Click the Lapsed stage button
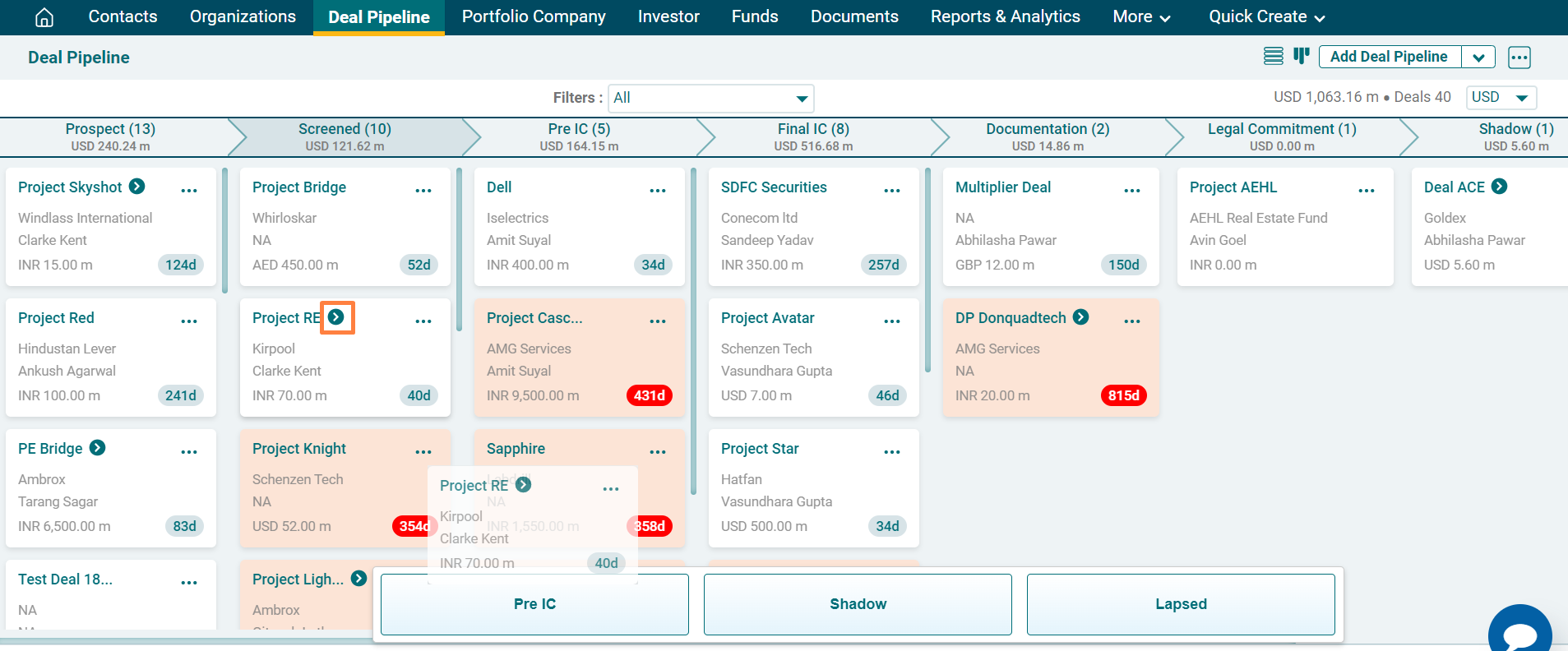The height and width of the screenshot is (651, 1568). tap(1180, 604)
